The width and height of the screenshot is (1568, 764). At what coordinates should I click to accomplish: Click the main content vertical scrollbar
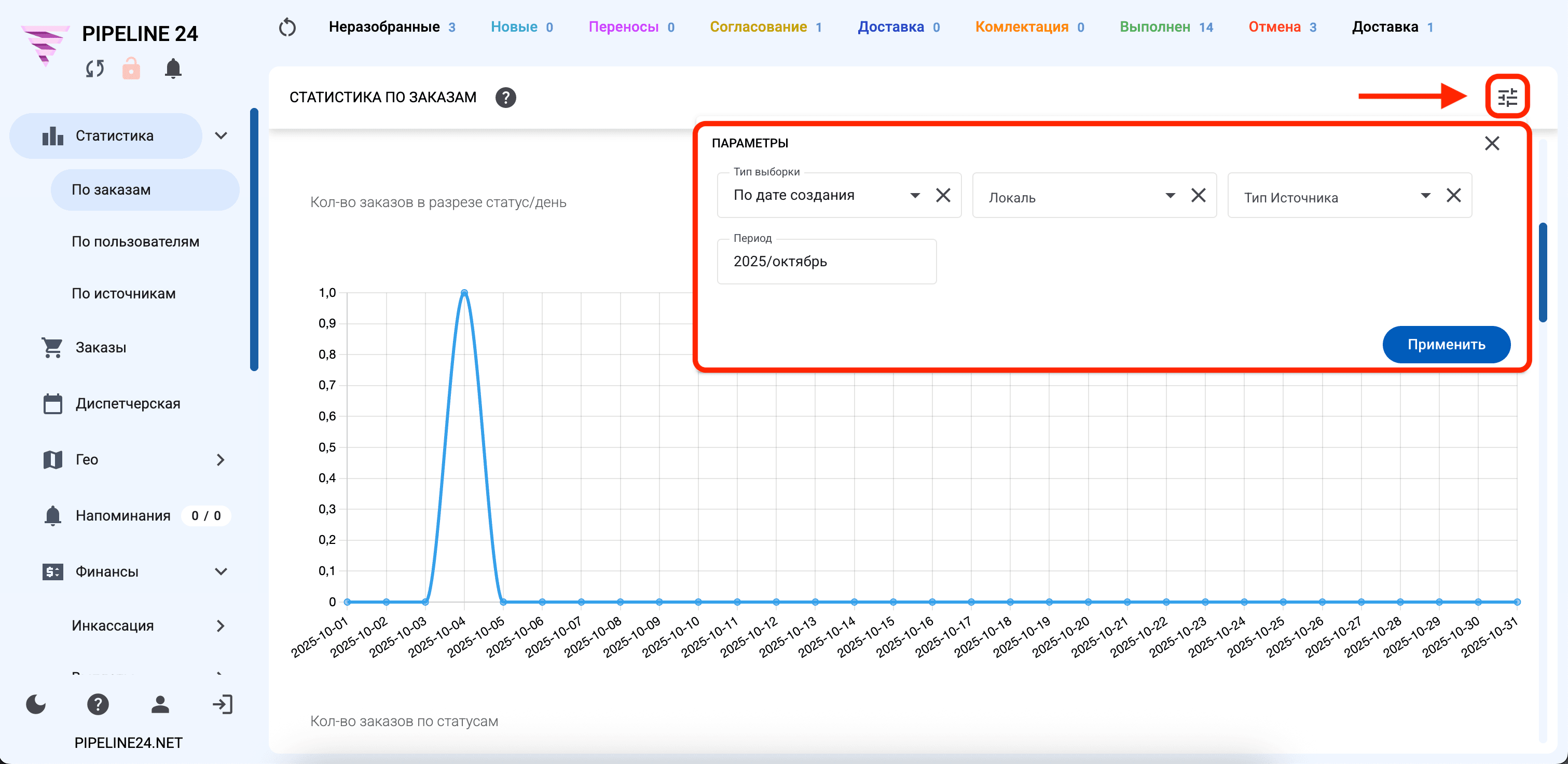(1543, 272)
